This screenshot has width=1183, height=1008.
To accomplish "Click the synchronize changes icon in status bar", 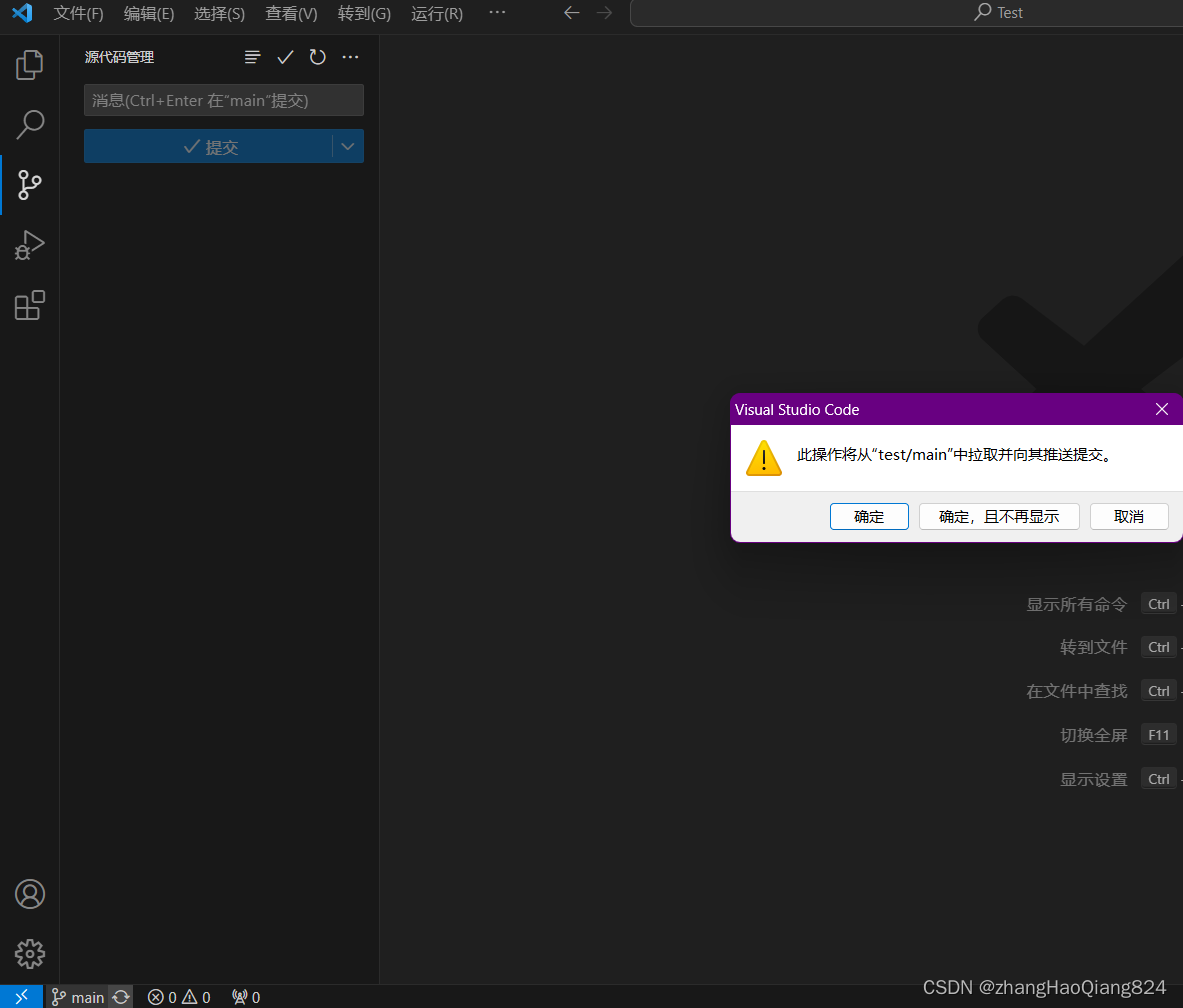I will click(121, 997).
